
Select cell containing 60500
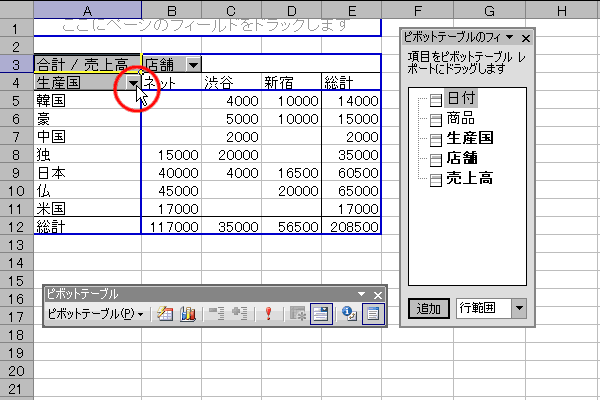[352, 173]
